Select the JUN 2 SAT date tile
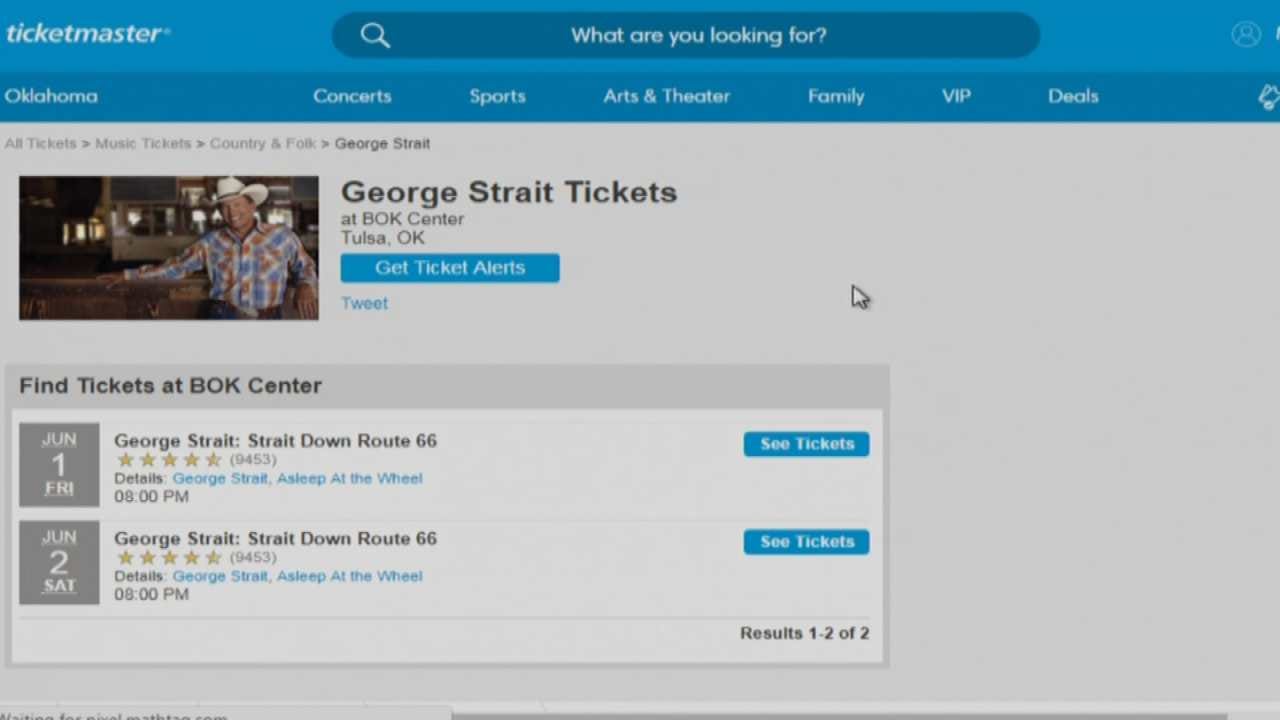This screenshot has height=720, width=1280. [x=59, y=562]
